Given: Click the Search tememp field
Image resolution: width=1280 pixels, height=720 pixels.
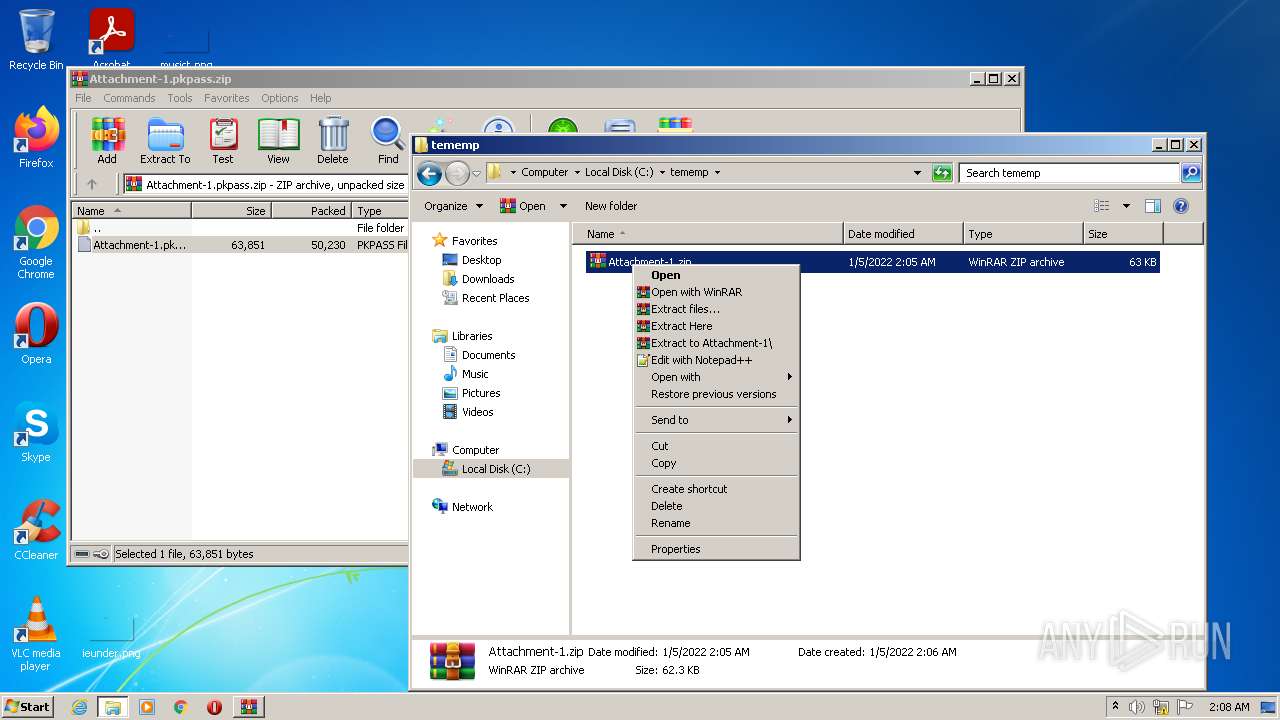Looking at the screenshot, I should (x=1069, y=173).
